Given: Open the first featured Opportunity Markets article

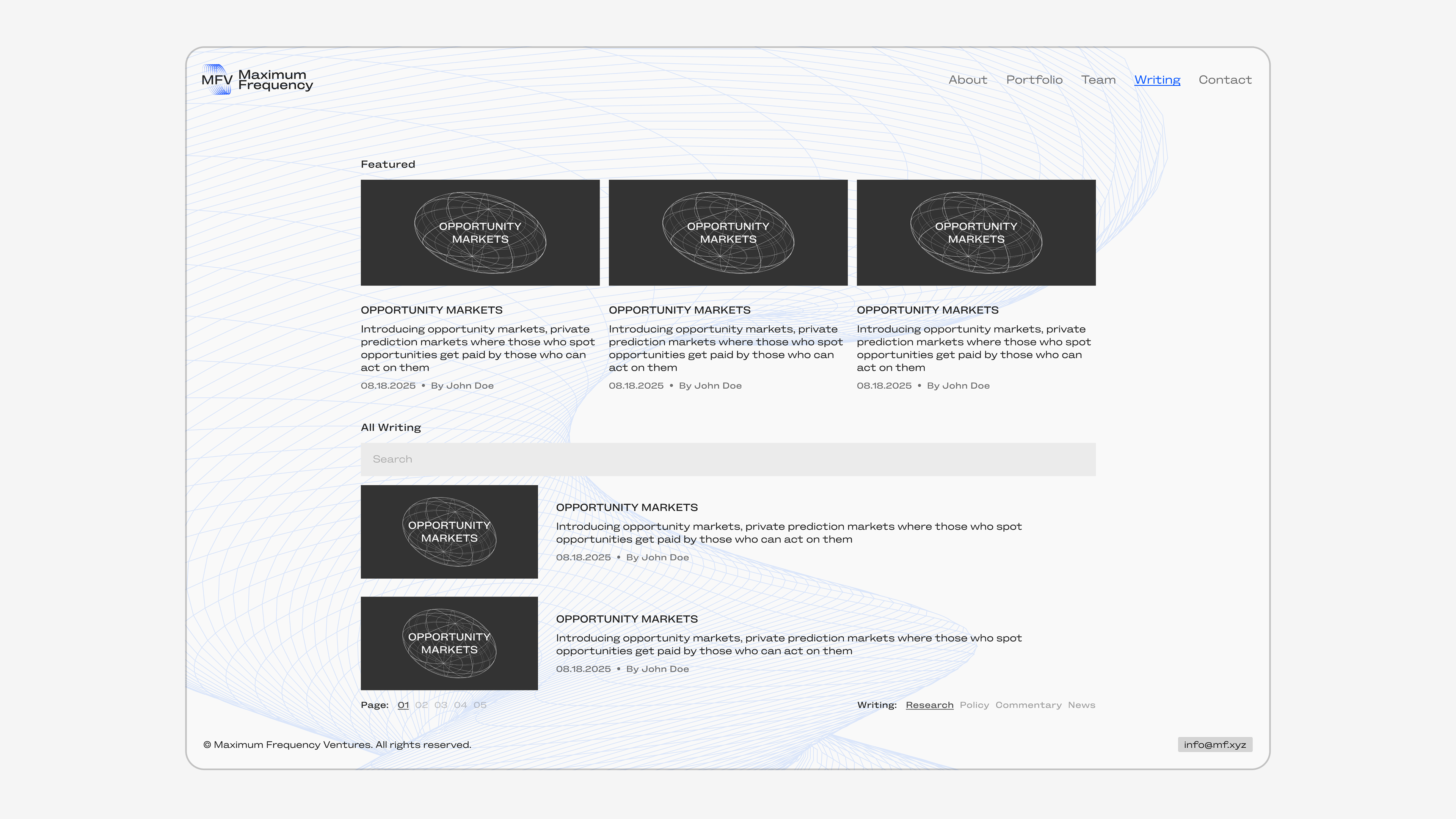Looking at the screenshot, I should (480, 232).
